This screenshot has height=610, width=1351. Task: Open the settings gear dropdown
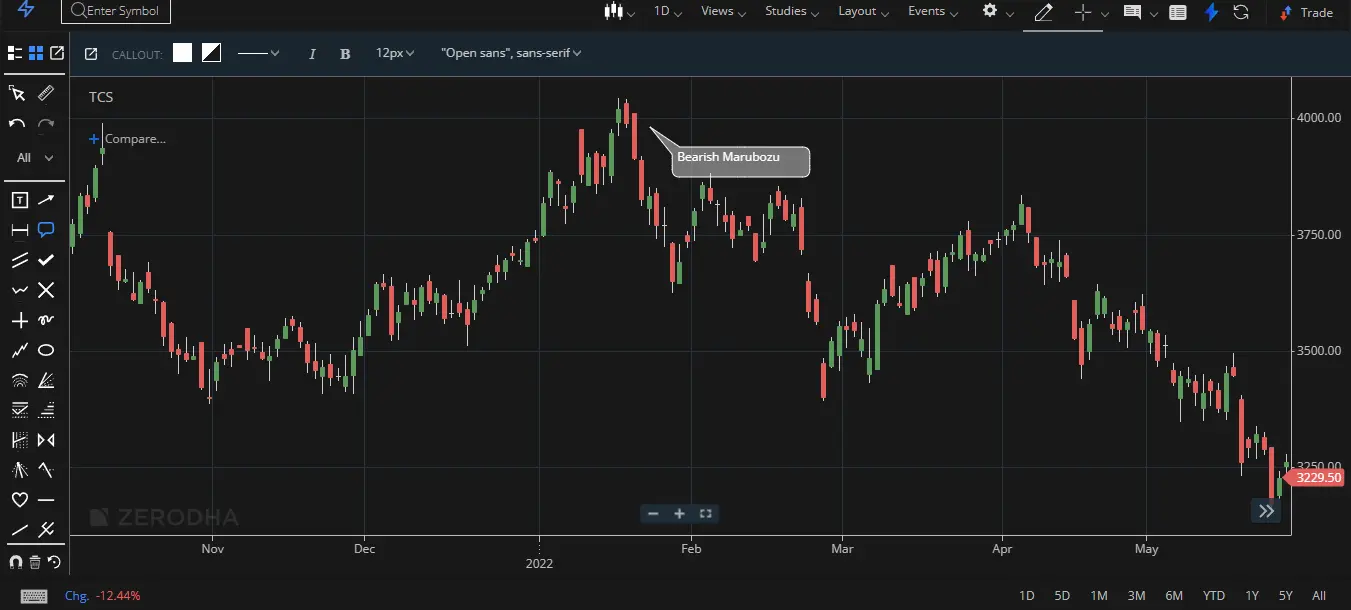[x=997, y=12]
